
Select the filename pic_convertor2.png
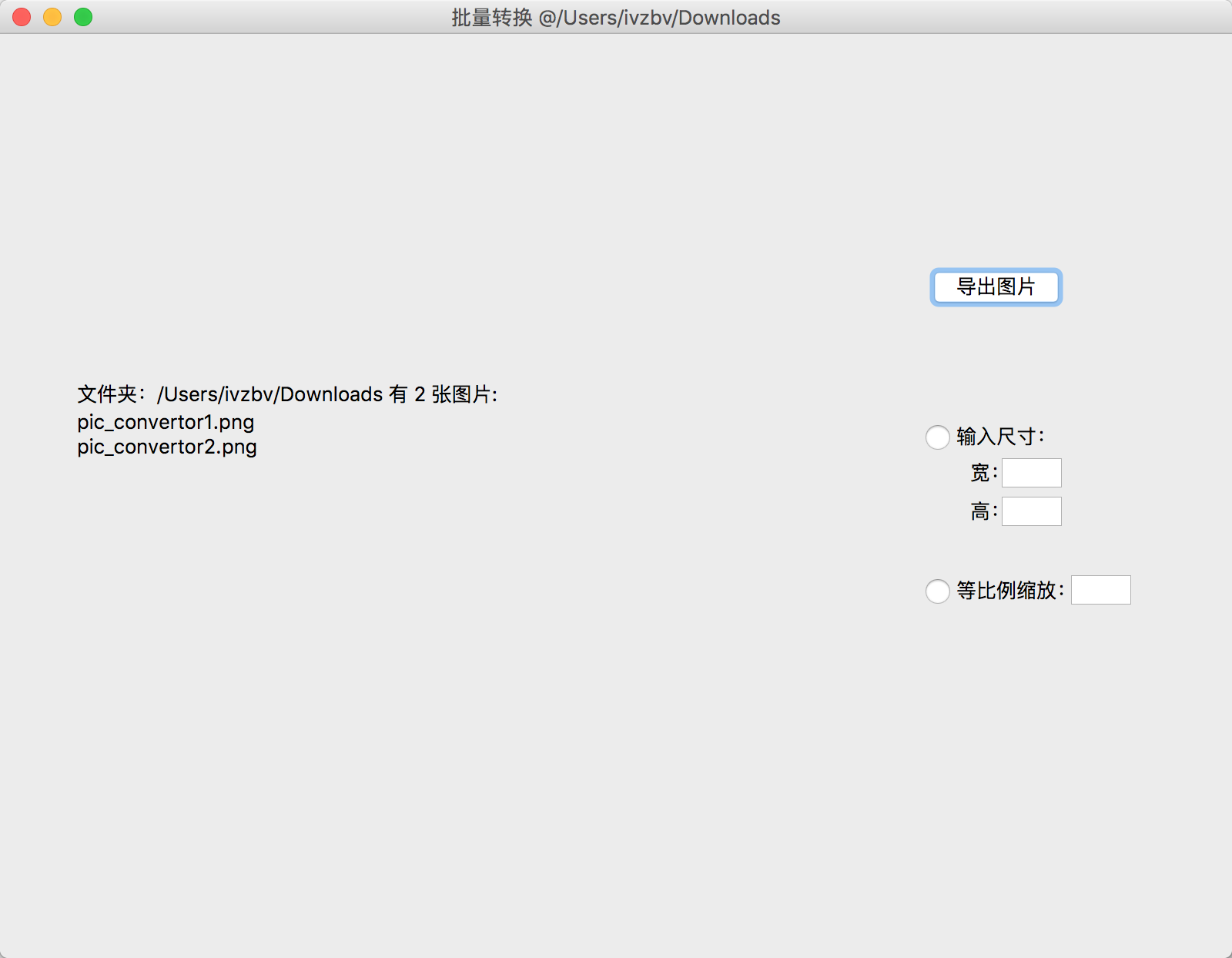pyautogui.click(x=166, y=447)
